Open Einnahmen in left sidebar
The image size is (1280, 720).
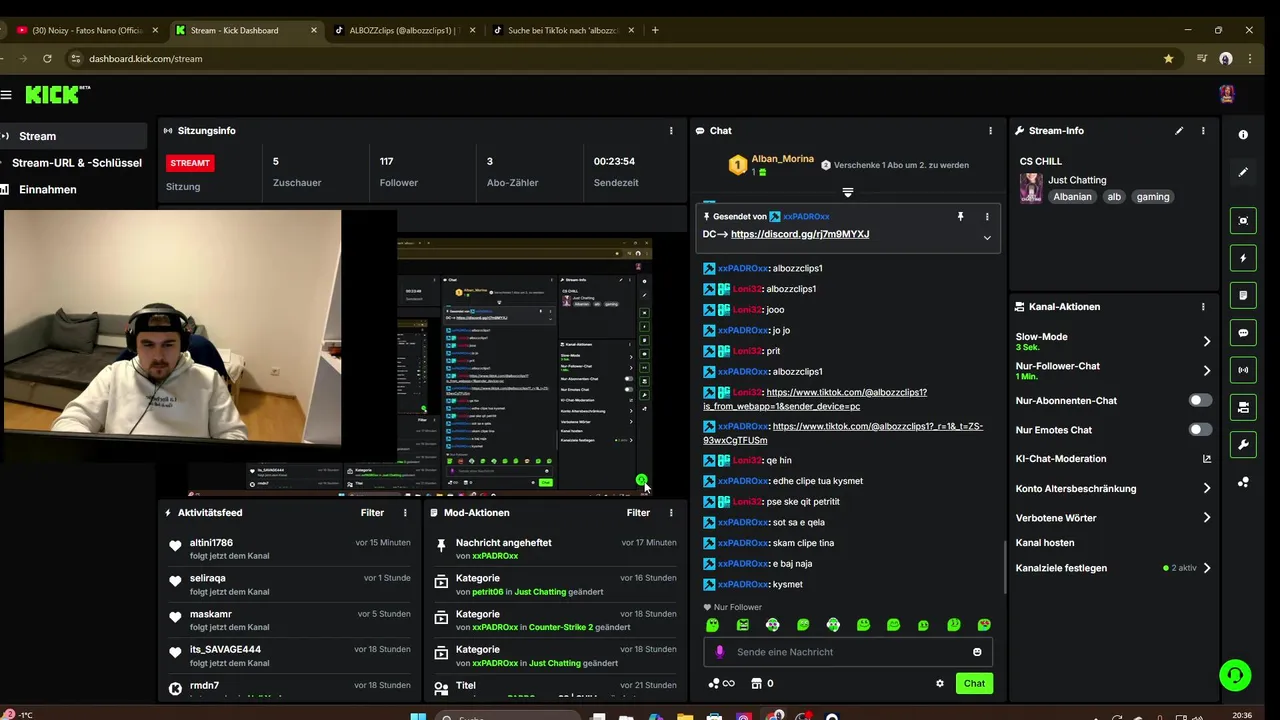pyautogui.click(x=74, y=190)
